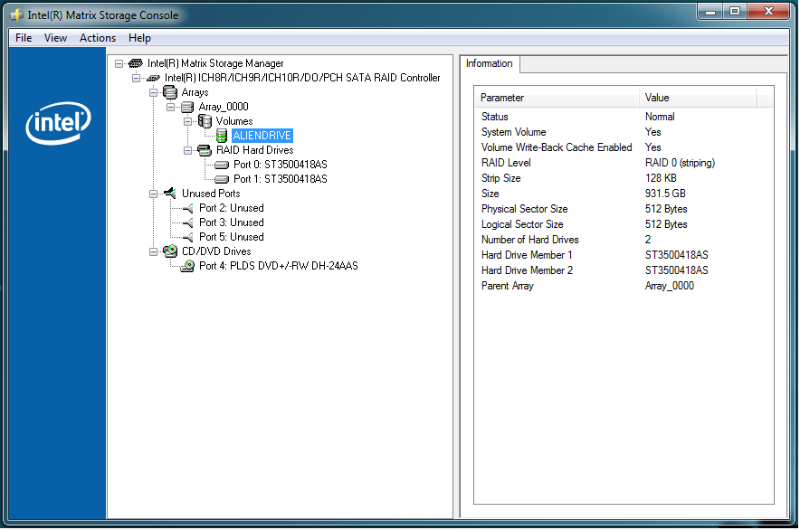Click the Port 5 unused port icon
This screenshot has height=530, width=800.
pos(188,237)
